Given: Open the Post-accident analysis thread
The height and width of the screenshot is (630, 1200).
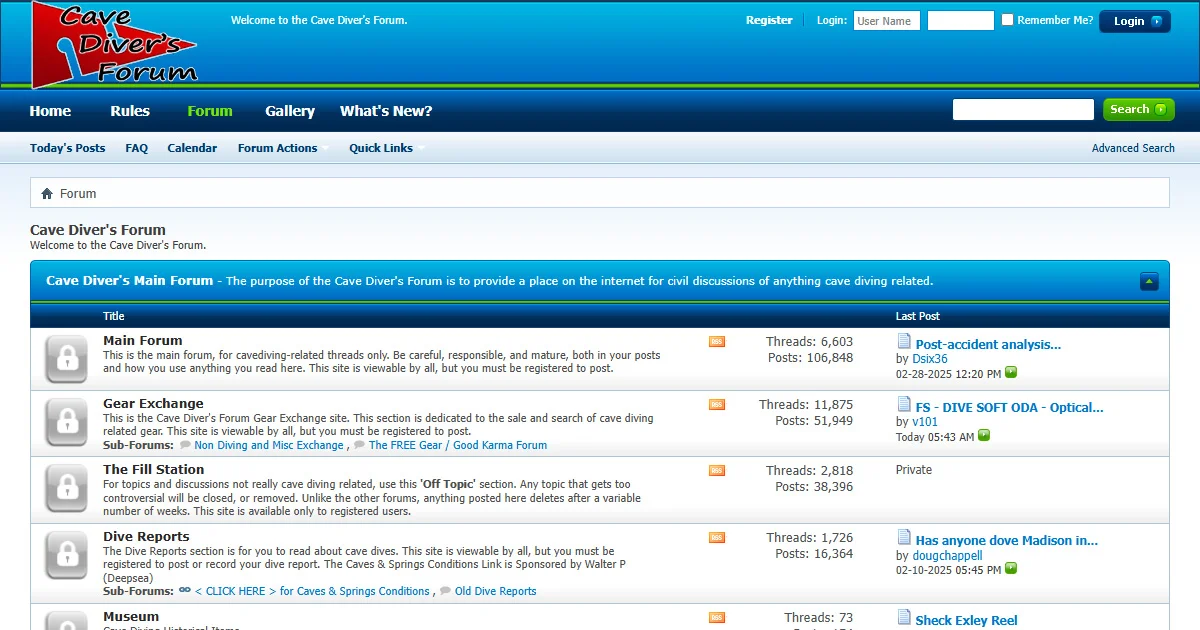Looking at the screenshot, I should (x=988, y=345).
